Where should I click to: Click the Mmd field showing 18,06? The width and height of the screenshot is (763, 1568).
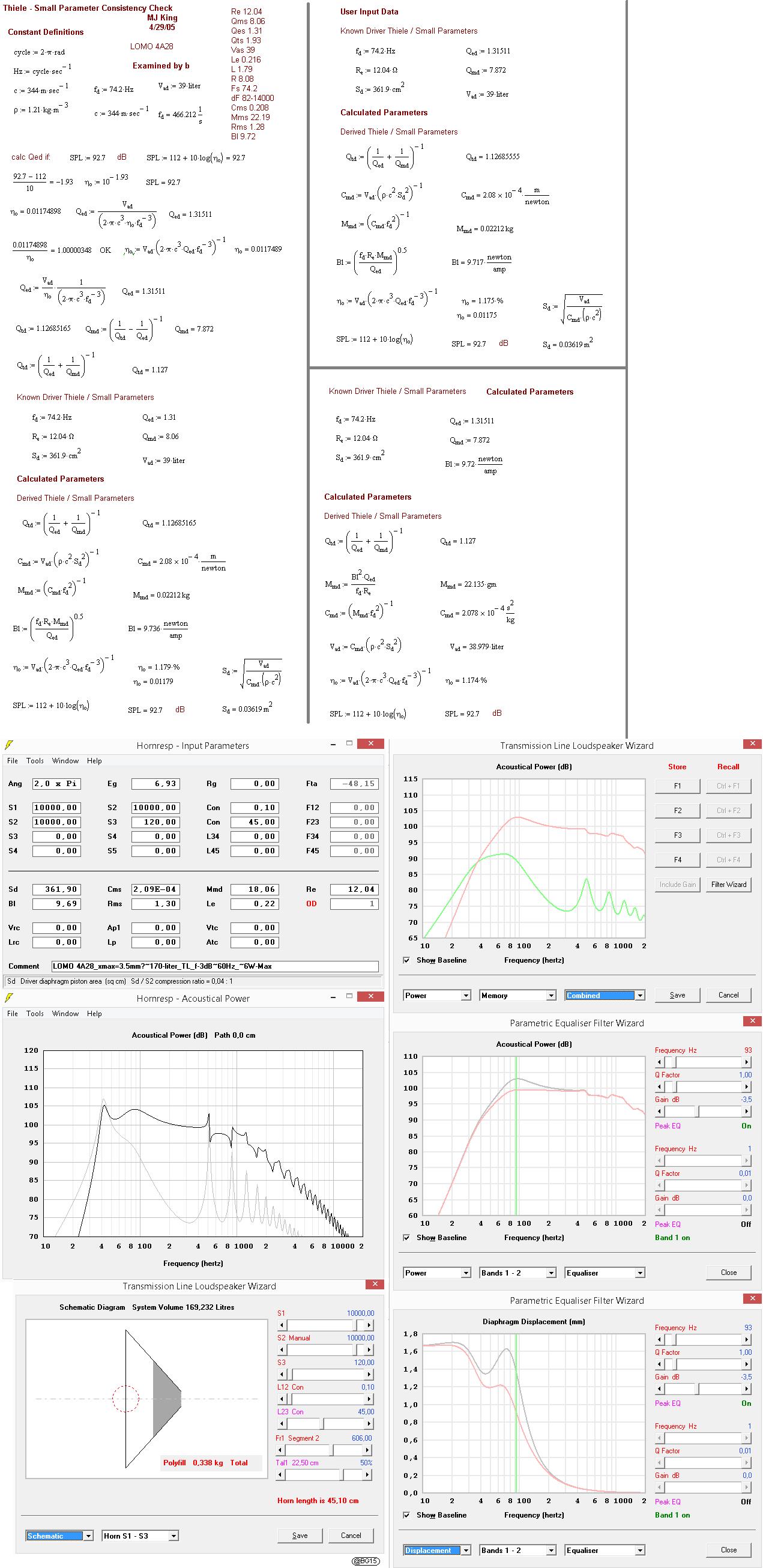[x=255, y=889]
